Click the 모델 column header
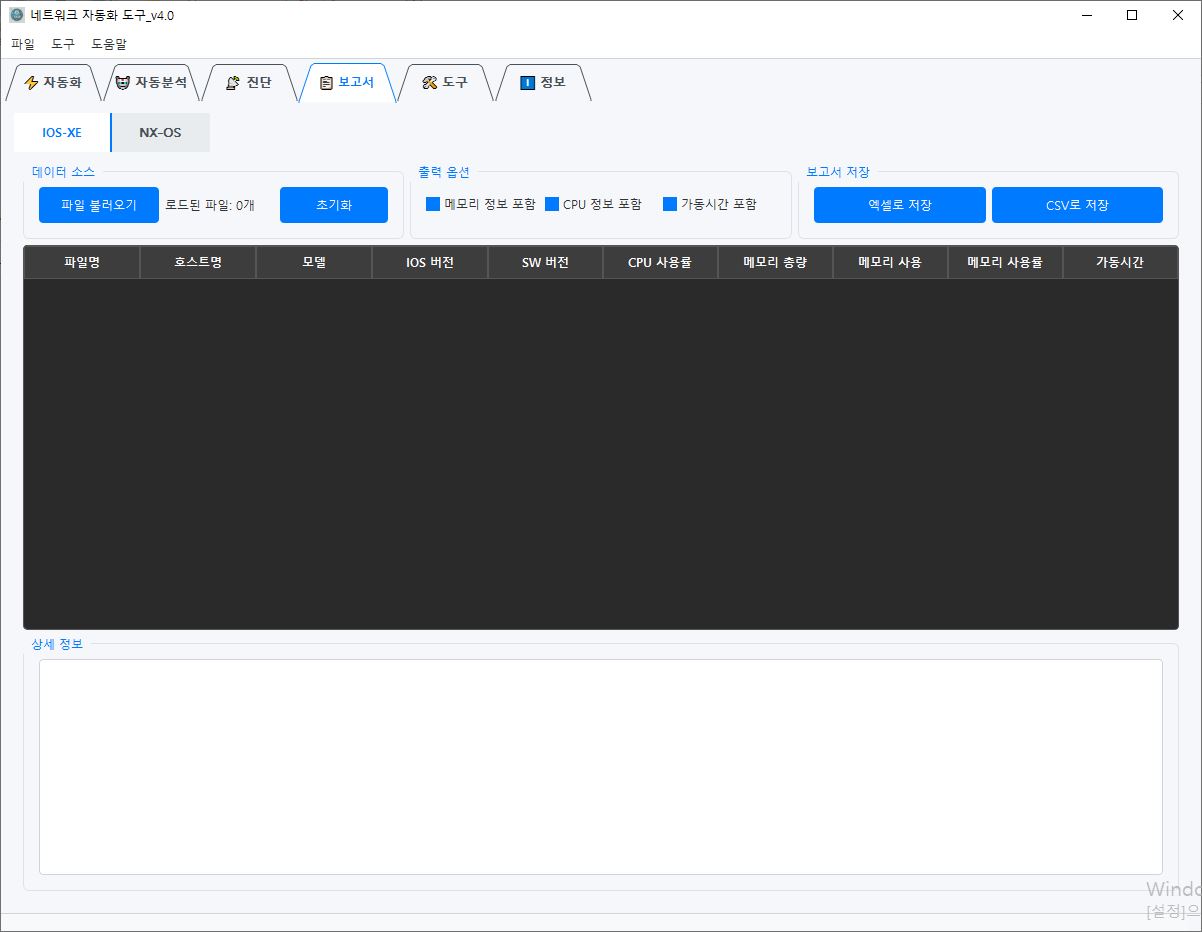Screen dimensions: 1202x932 tap(314, 263)
